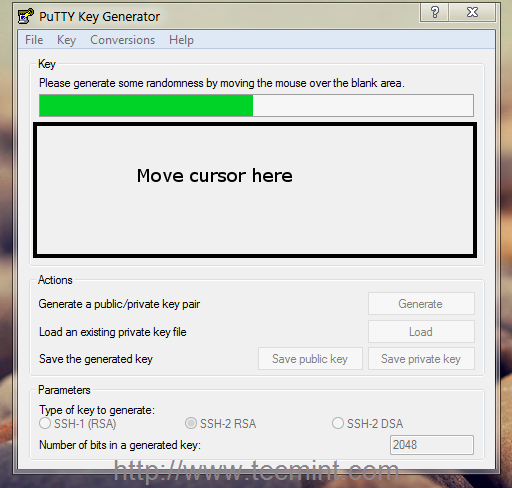Click the 'Please generate some randomness' instruction text

(x=222, y=83)
